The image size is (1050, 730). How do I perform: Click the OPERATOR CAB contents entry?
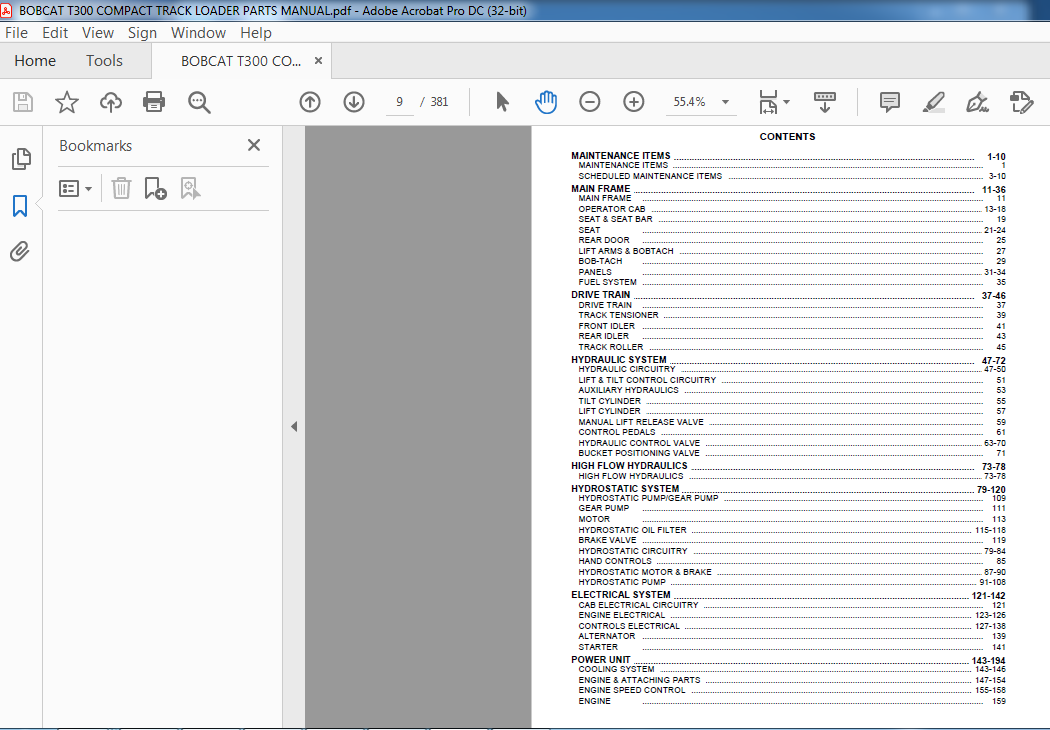point(612,209)
